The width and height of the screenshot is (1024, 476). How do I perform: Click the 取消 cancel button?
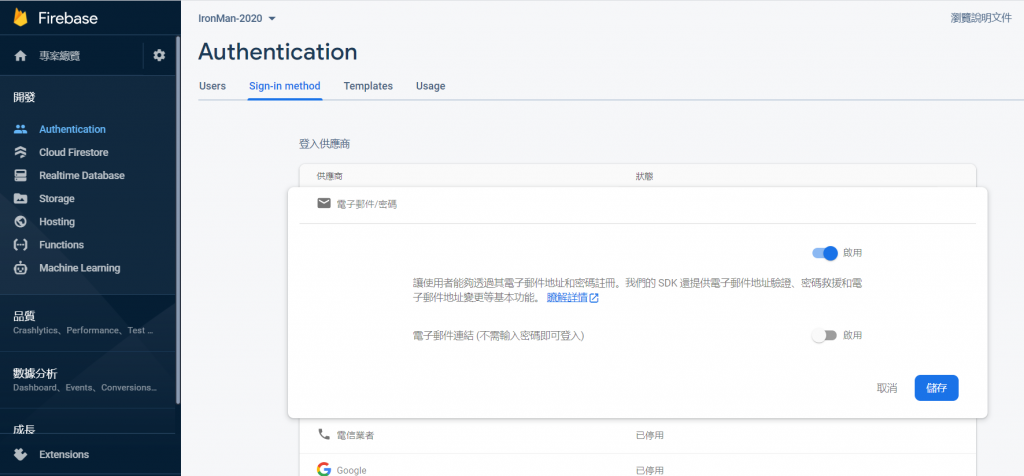pyautogui.click(x=886, y=388)
